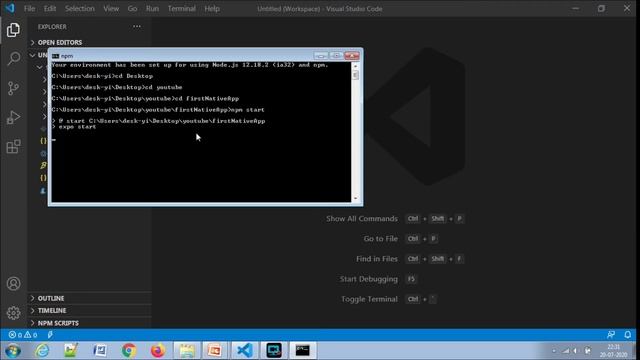Screen dimensions: 640x360
Task: Open the Search view in the activity bar
Action: tap(13, 59)
